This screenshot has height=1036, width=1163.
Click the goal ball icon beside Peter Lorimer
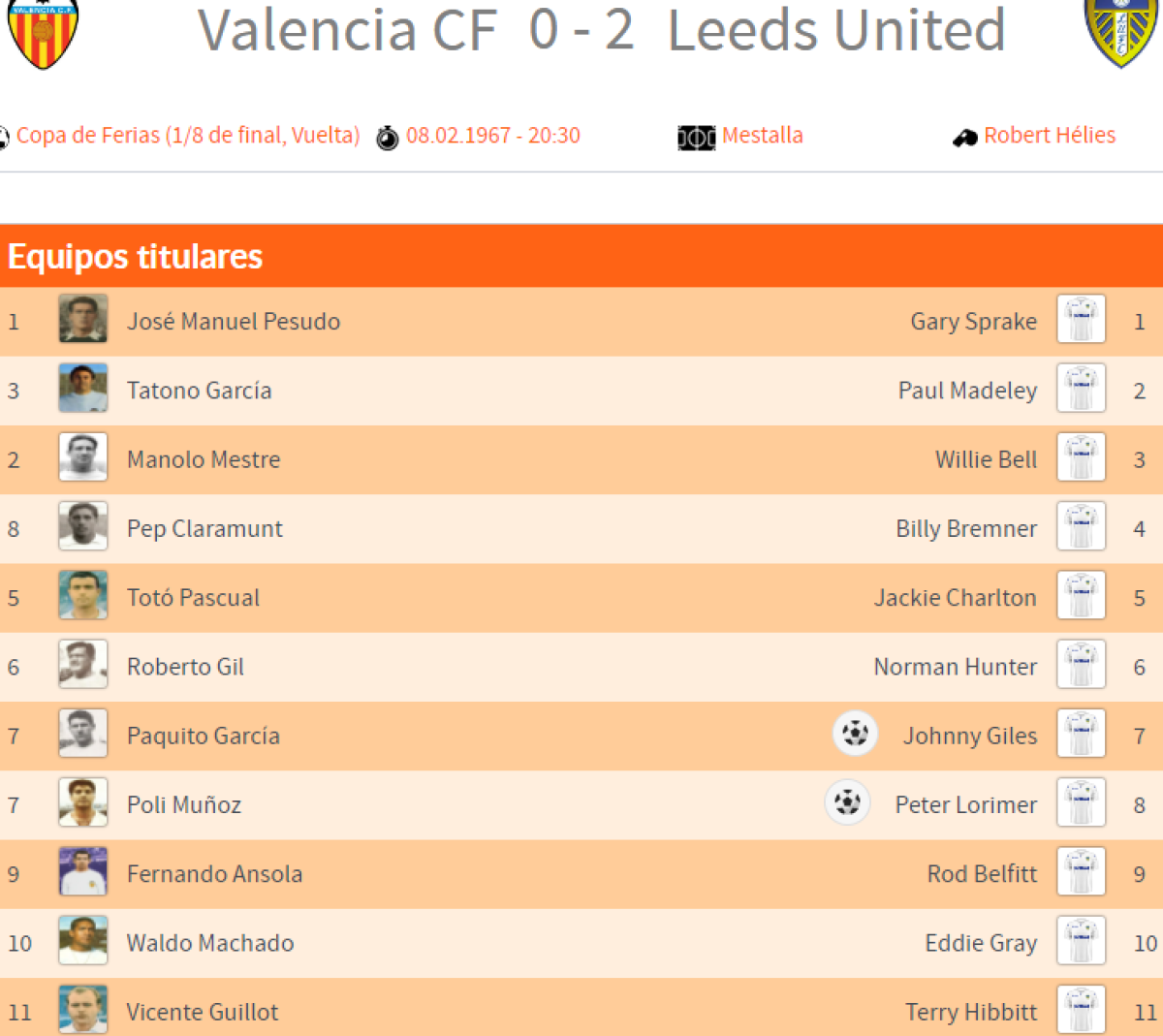[x=847, y=802]
